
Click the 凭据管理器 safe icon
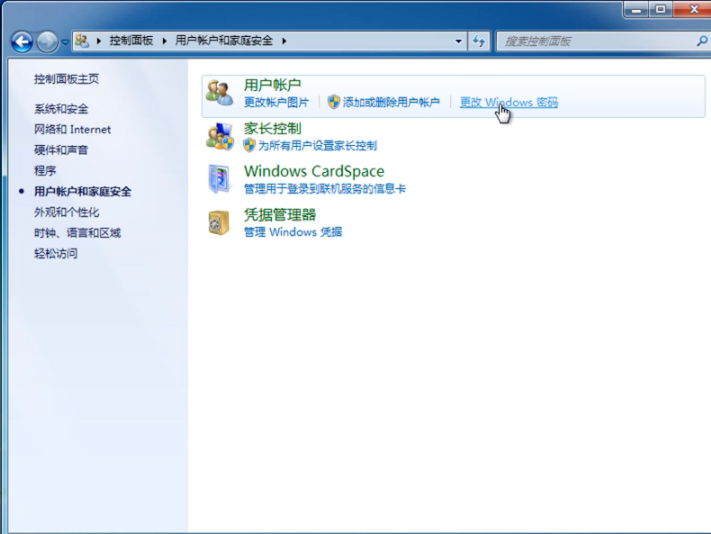[219, 223]
